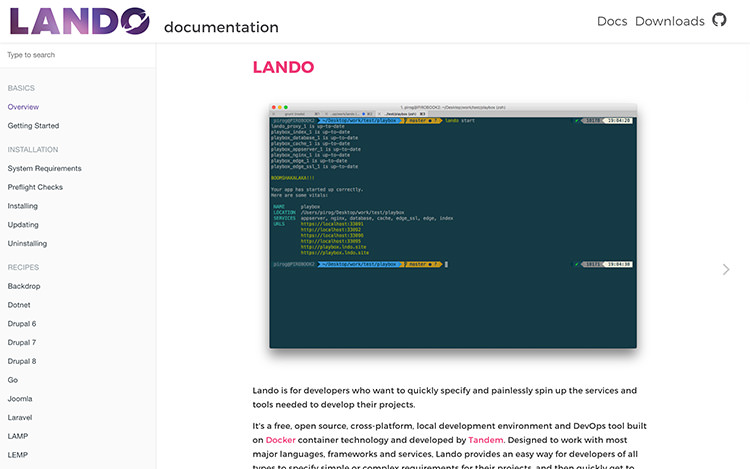Open the Updating page

coord(23,225)
